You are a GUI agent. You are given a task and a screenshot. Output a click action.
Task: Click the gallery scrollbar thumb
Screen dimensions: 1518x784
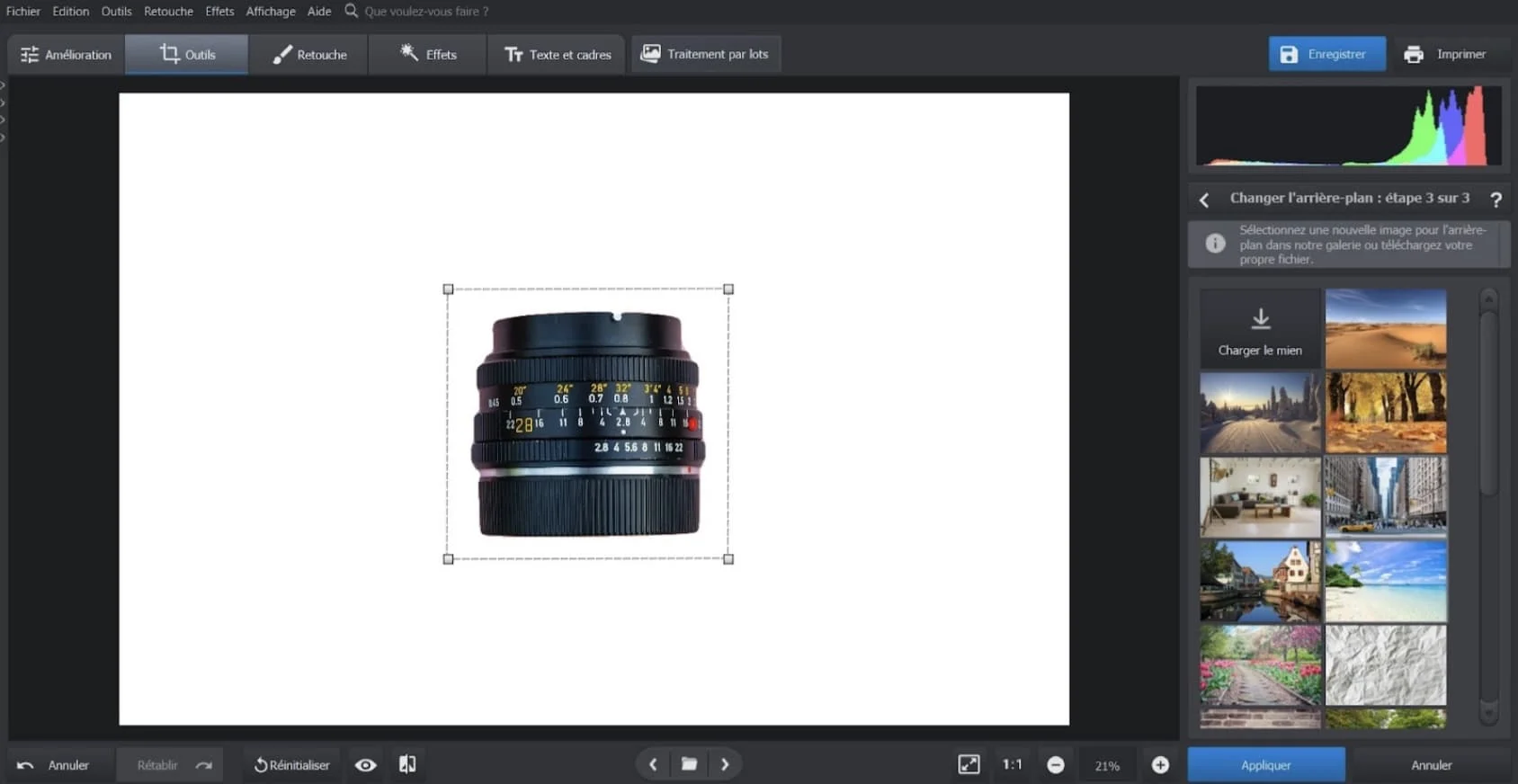(x=1488, y=403)
